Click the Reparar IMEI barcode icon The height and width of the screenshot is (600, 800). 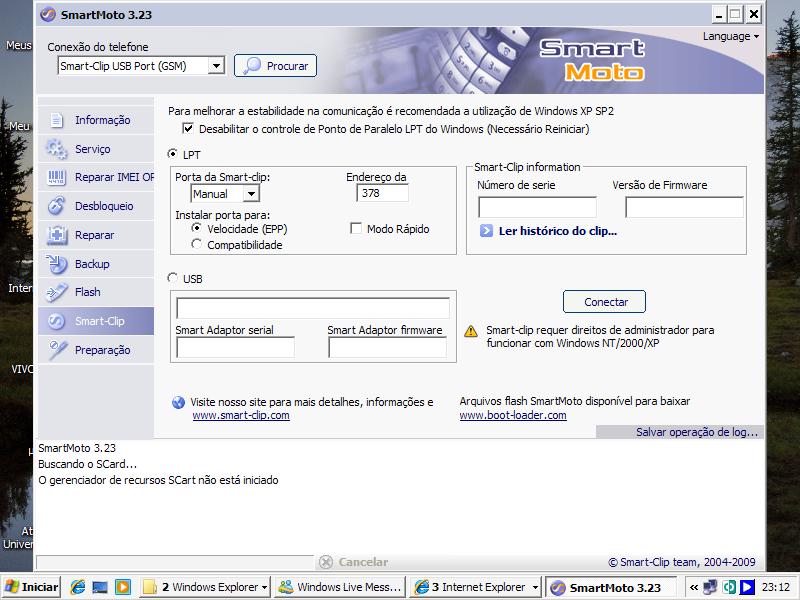[x=56, y=178]
